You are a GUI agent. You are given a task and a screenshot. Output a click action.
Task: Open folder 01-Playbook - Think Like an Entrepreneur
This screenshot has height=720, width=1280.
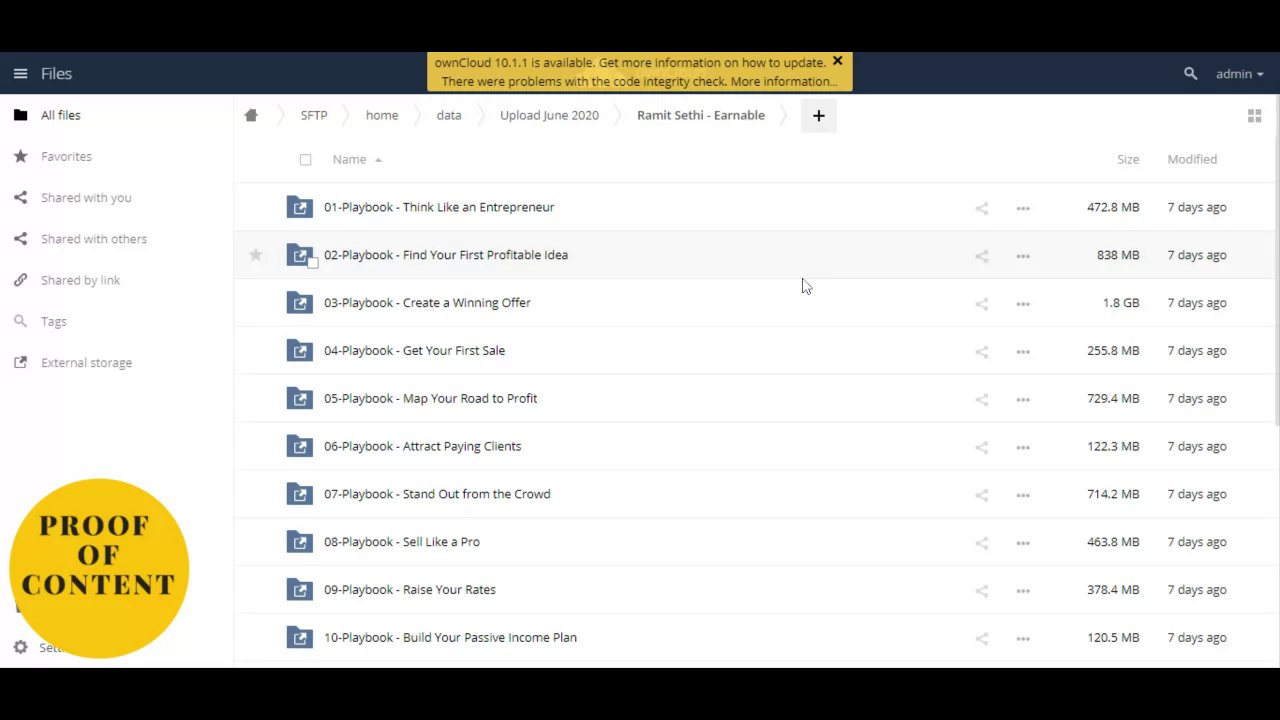439,208
